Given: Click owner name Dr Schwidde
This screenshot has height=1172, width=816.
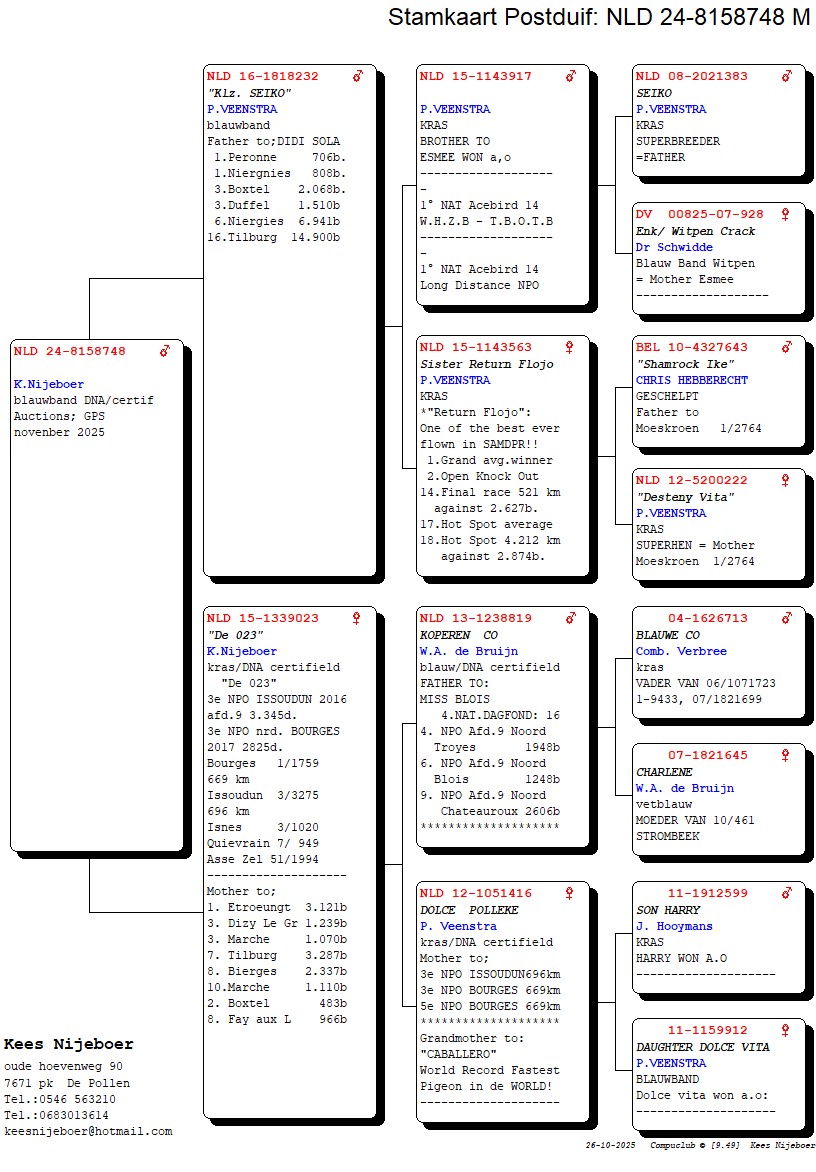Looking at the screenshot, I should tap(674, 247).
